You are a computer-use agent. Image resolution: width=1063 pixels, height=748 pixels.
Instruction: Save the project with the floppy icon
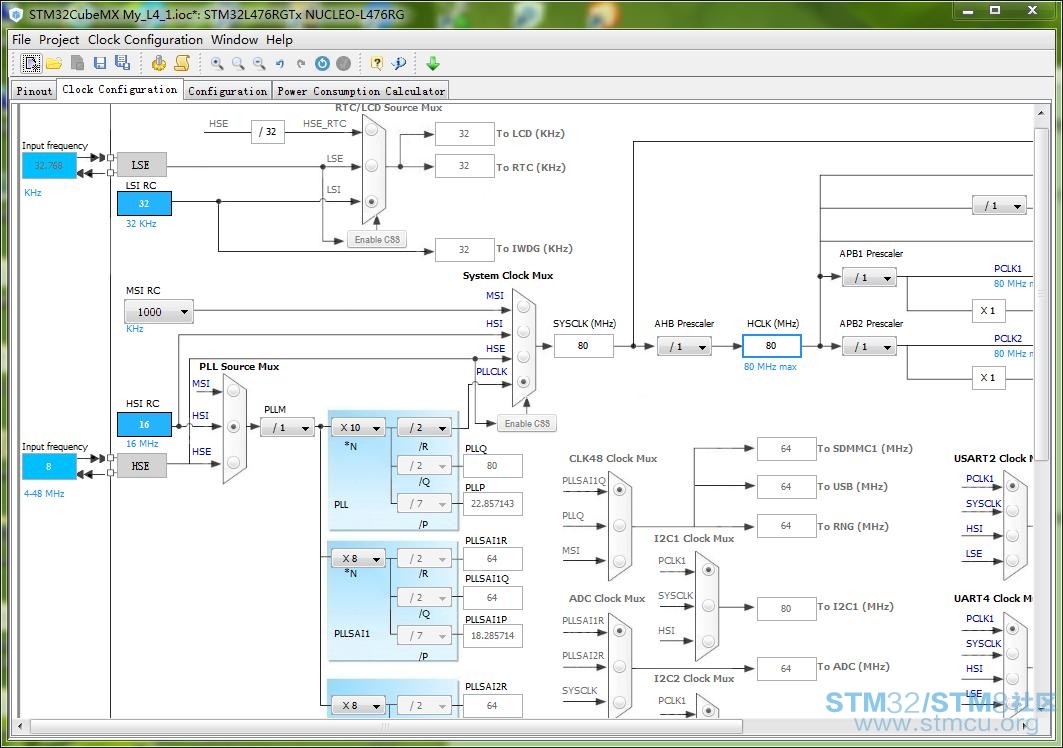[x=100, y=63]
